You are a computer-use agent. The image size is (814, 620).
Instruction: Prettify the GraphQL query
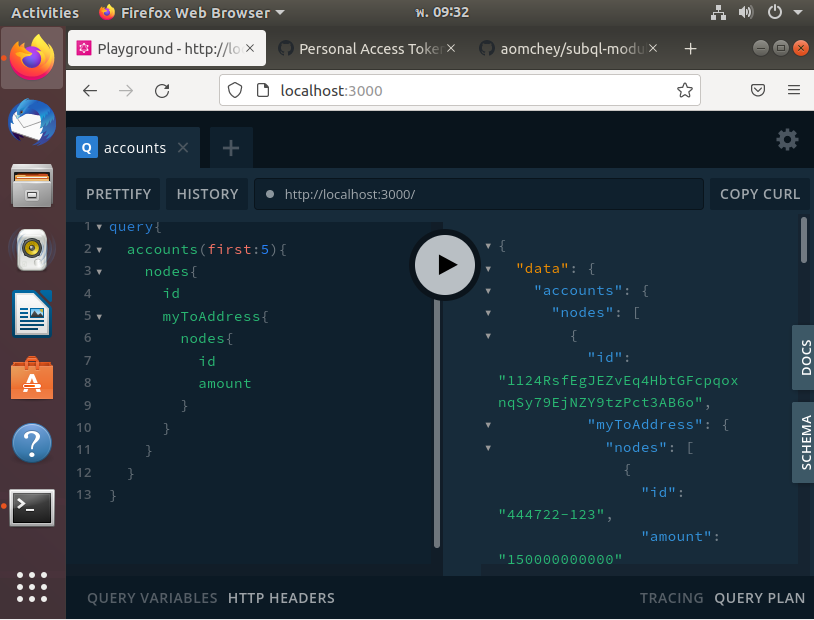tap(117, 194)
